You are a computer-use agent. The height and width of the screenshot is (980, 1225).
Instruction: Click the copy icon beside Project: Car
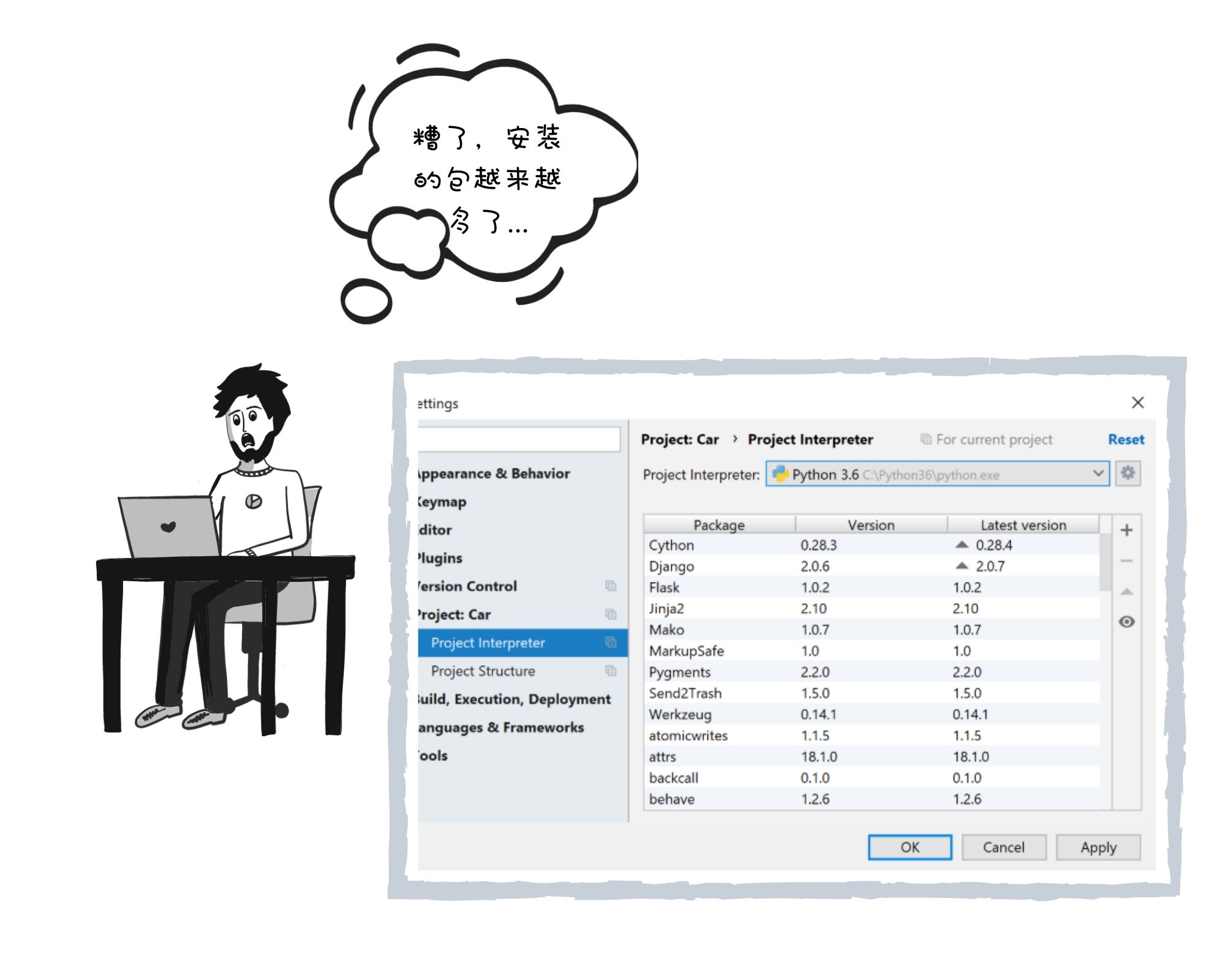click(610, 614)
